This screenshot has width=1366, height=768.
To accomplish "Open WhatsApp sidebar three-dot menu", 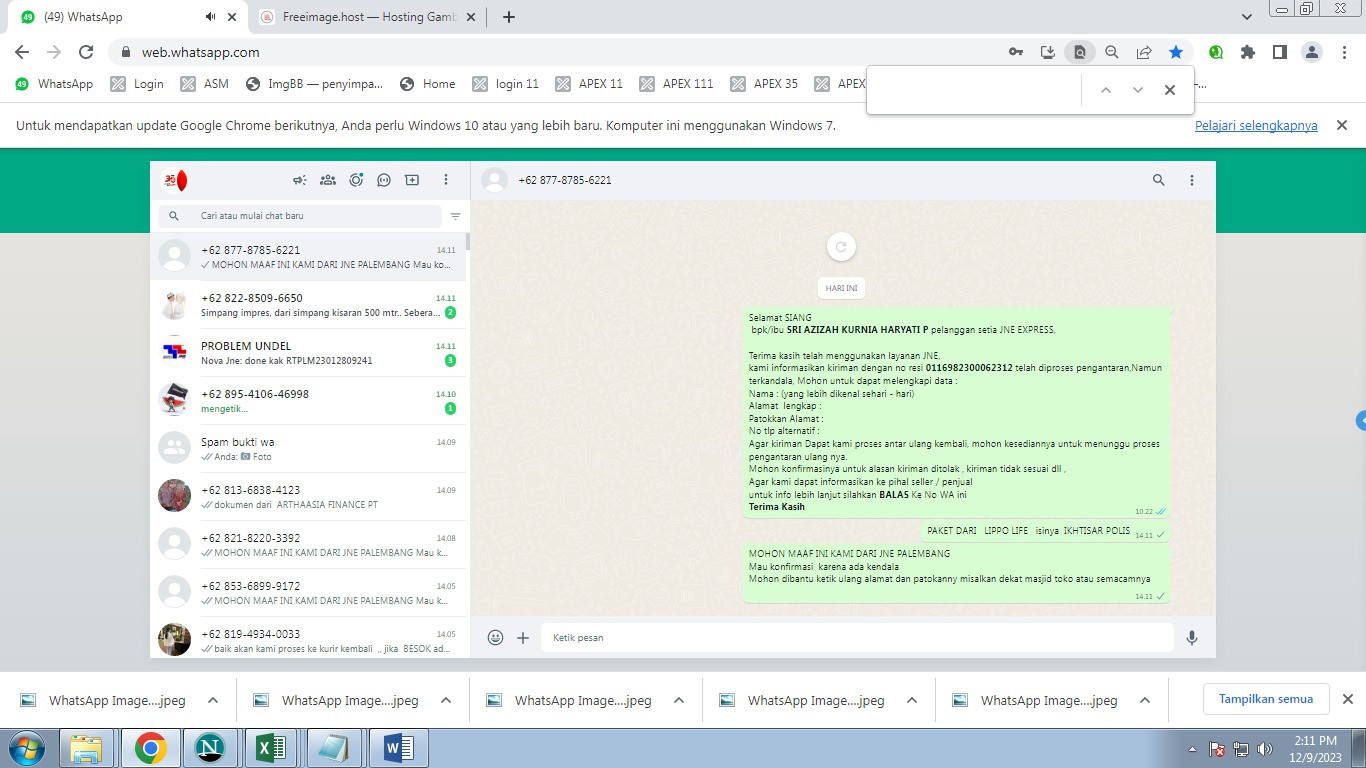I will point(446,180).
